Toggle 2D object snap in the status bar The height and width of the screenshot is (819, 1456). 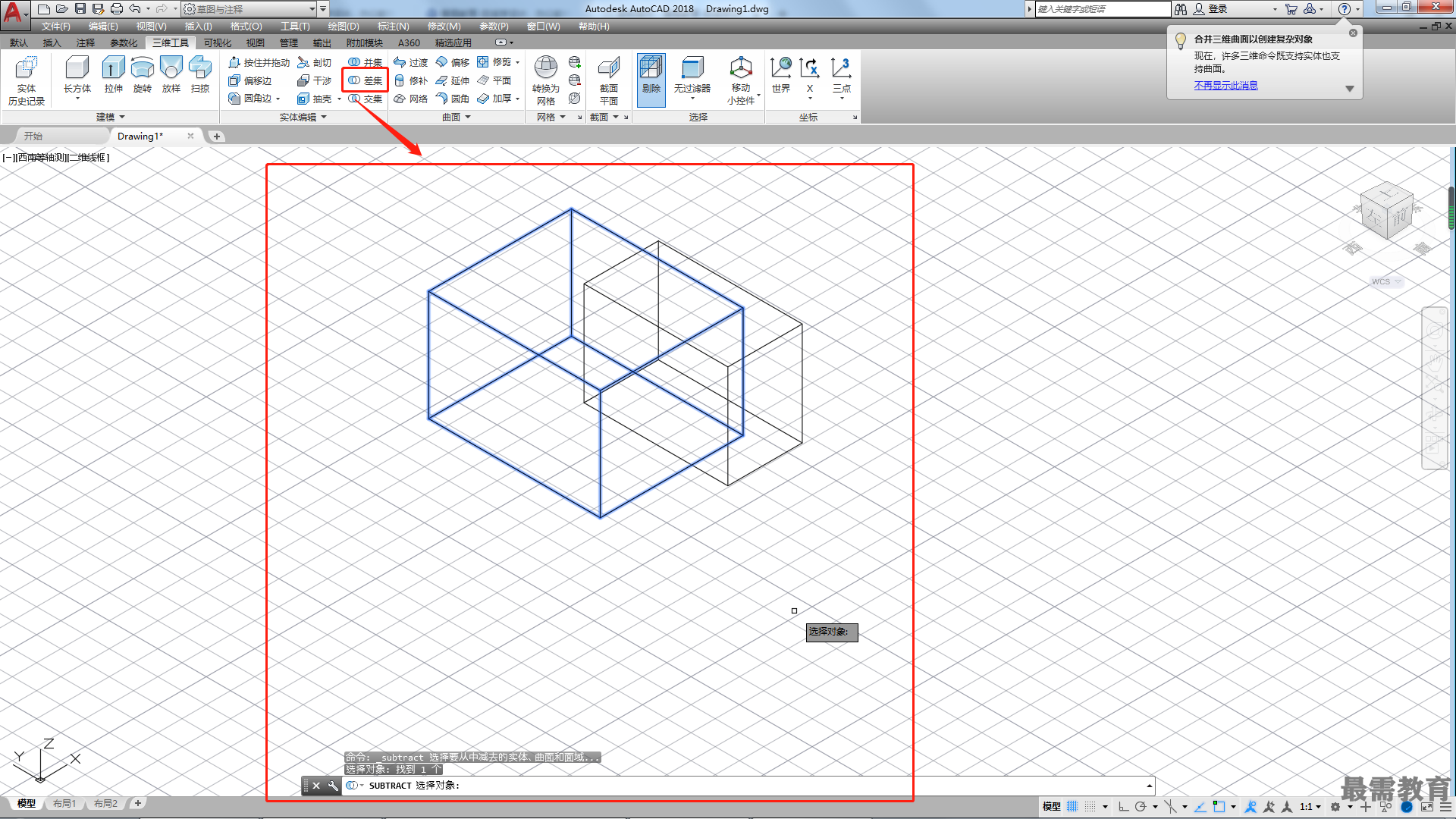[1219, 806]
